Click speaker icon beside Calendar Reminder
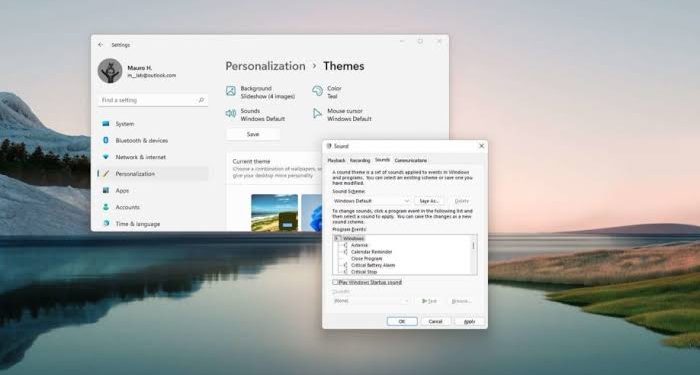 coord(345,252)
